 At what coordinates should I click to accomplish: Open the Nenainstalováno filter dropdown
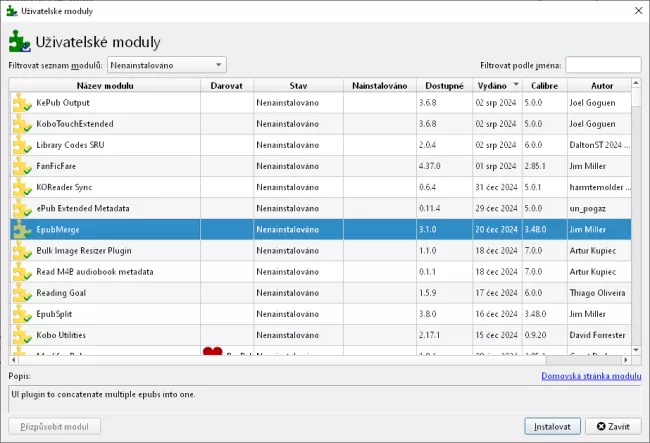tap(167, 65)
